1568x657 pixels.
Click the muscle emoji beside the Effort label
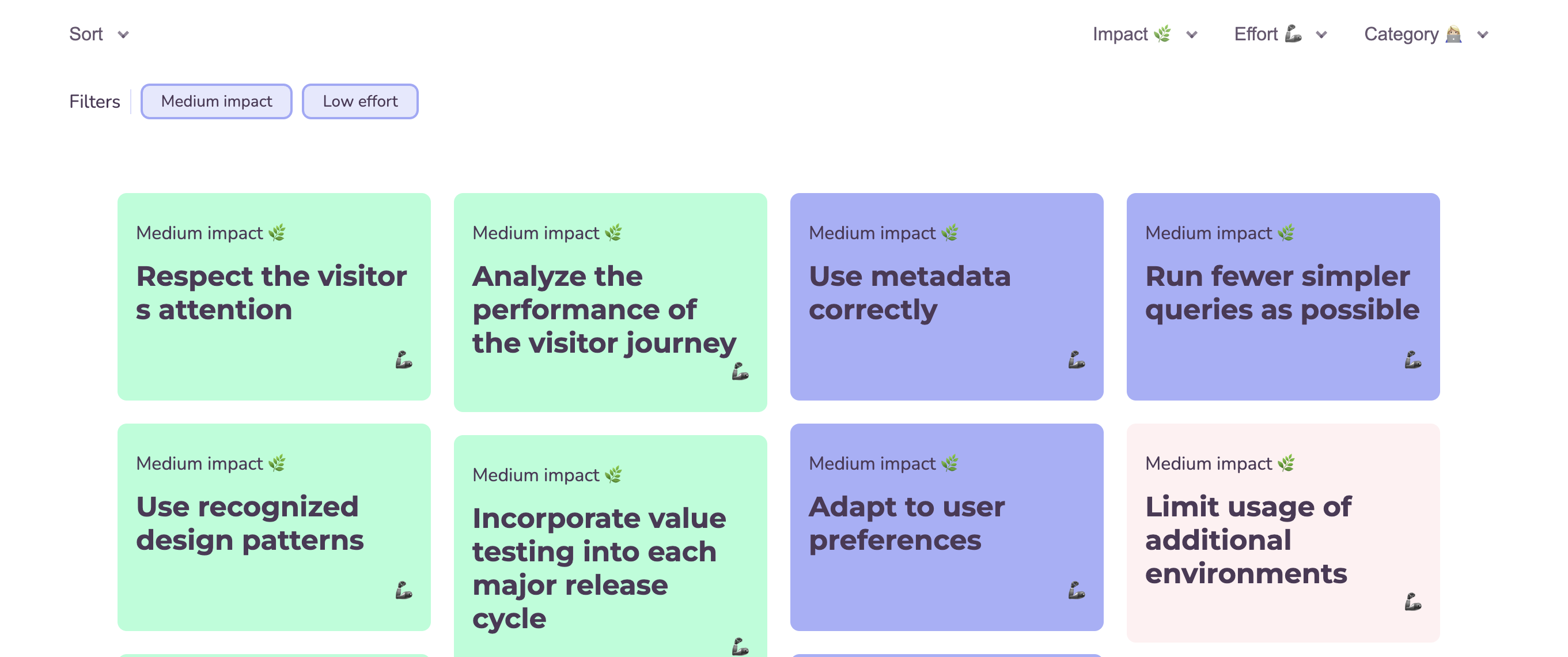tap(1292, 33)
